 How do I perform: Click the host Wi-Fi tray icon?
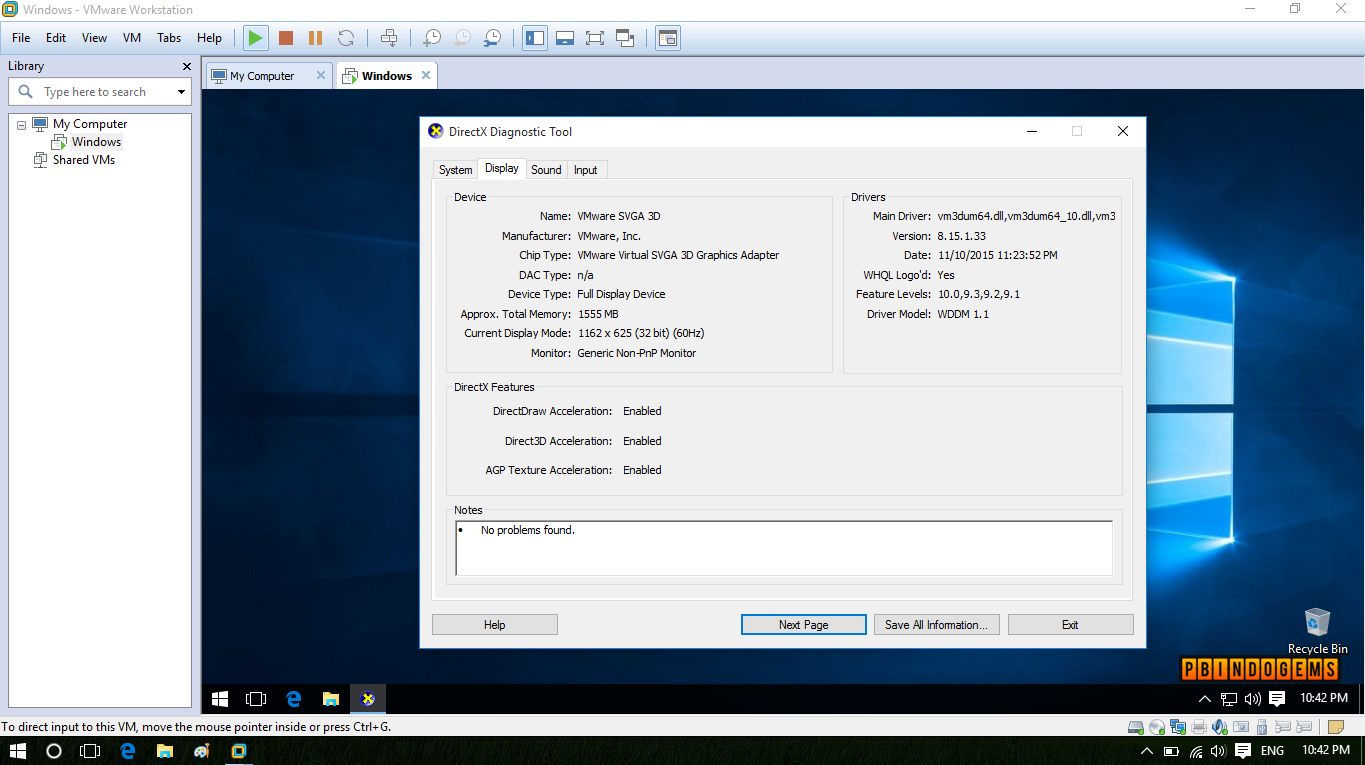(x=1196, y=751)
